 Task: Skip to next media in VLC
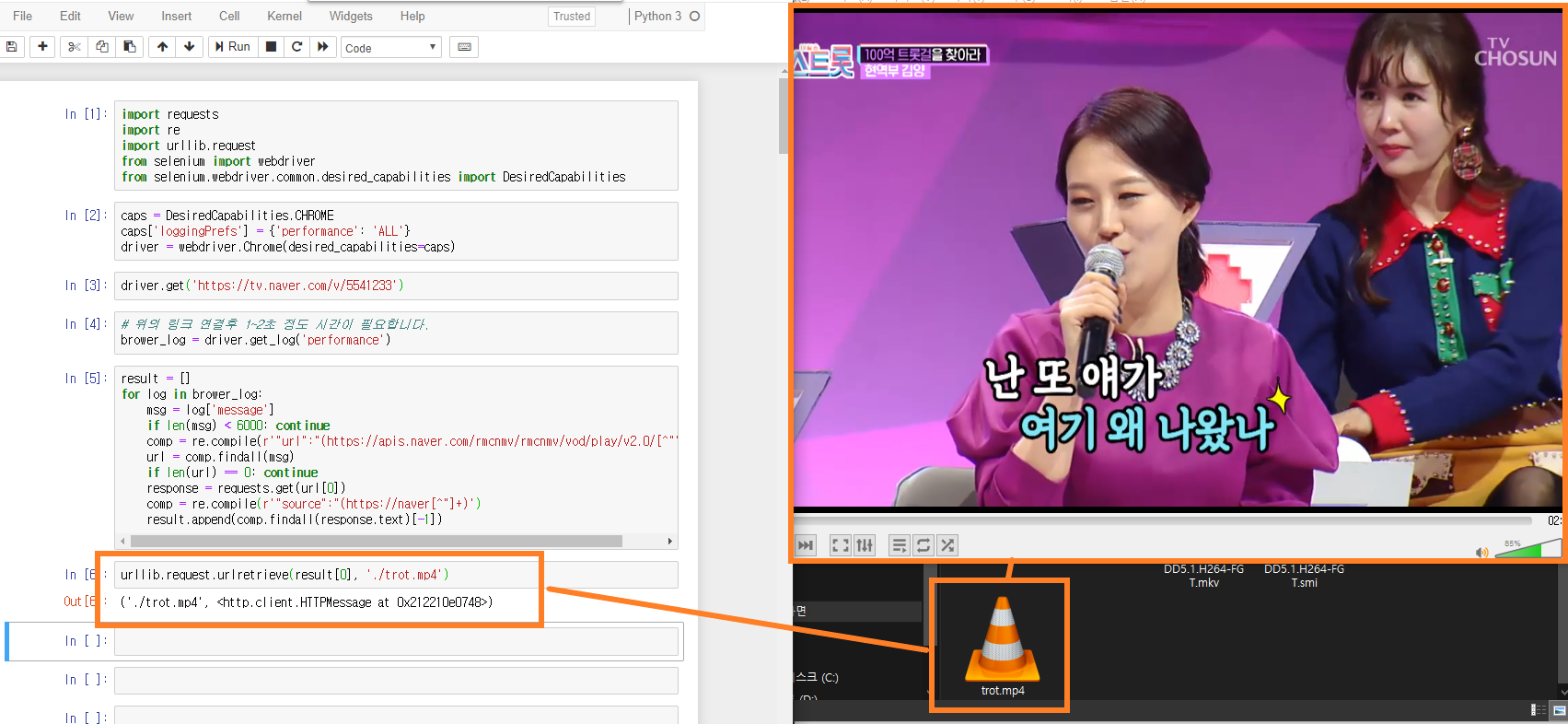806,545
